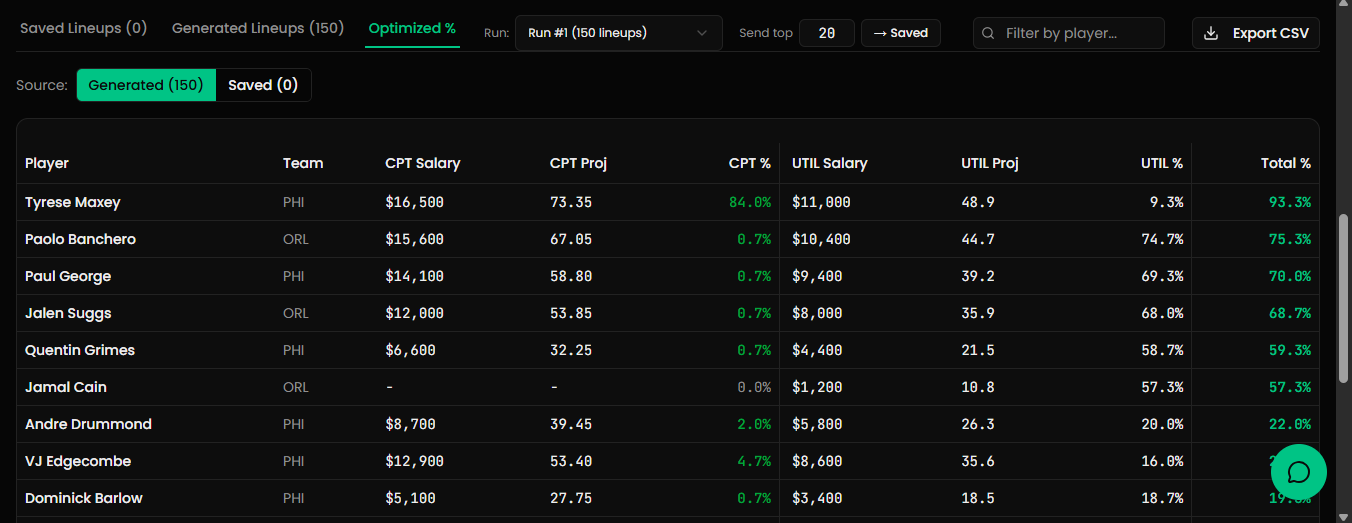The width and height of the screenshot is (1352, 523).
Task: Click the Export CSV download icon
Action: pos(1211,33)
